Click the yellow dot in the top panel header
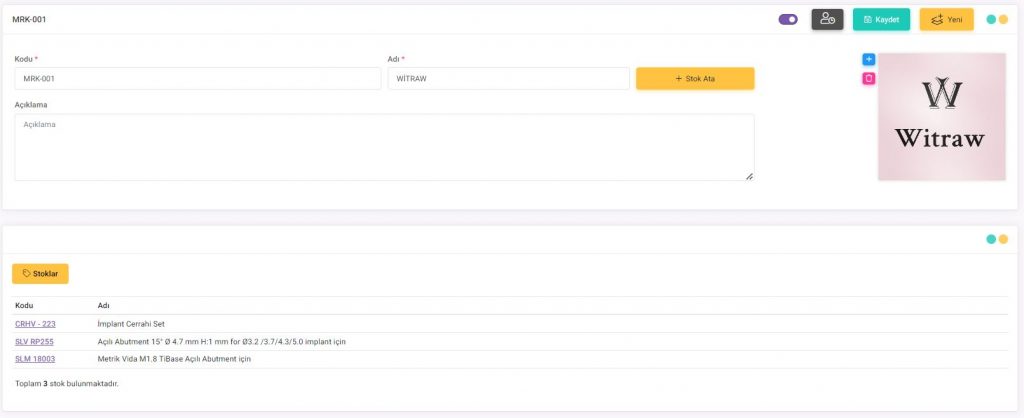Image resolution: width=1024 pixels, height=418 pixels. coord(1003,19)
